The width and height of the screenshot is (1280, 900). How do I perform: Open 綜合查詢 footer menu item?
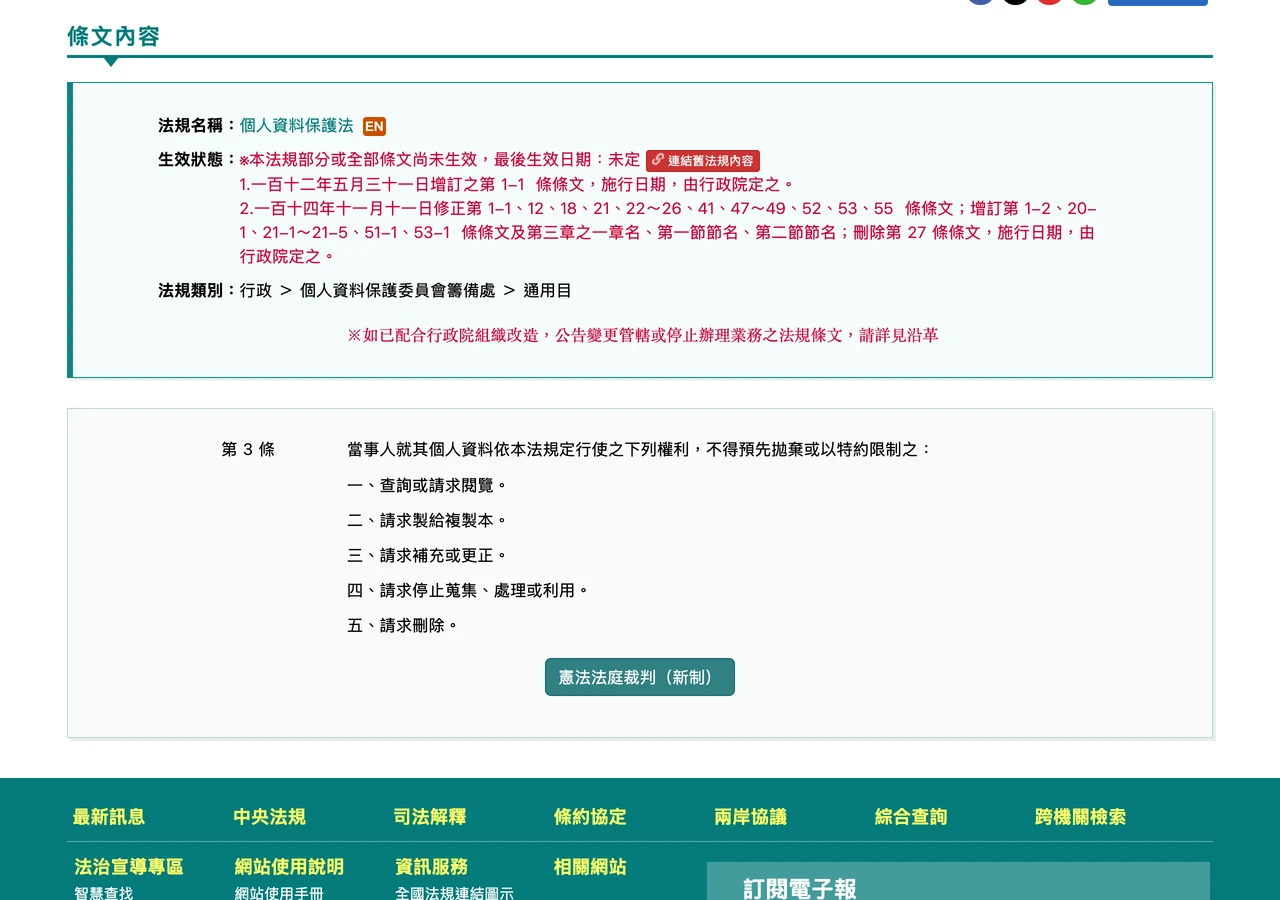pos(911,817)
